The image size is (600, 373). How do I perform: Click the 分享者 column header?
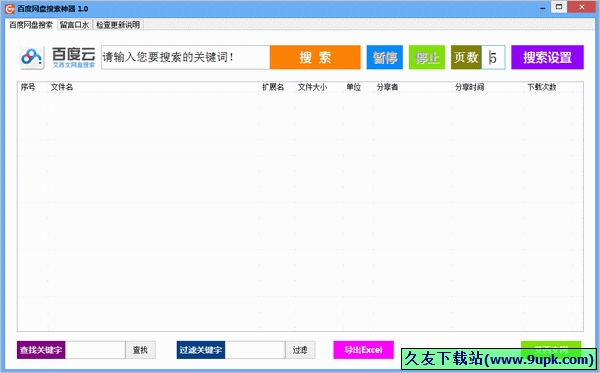(x=387, y=87)
